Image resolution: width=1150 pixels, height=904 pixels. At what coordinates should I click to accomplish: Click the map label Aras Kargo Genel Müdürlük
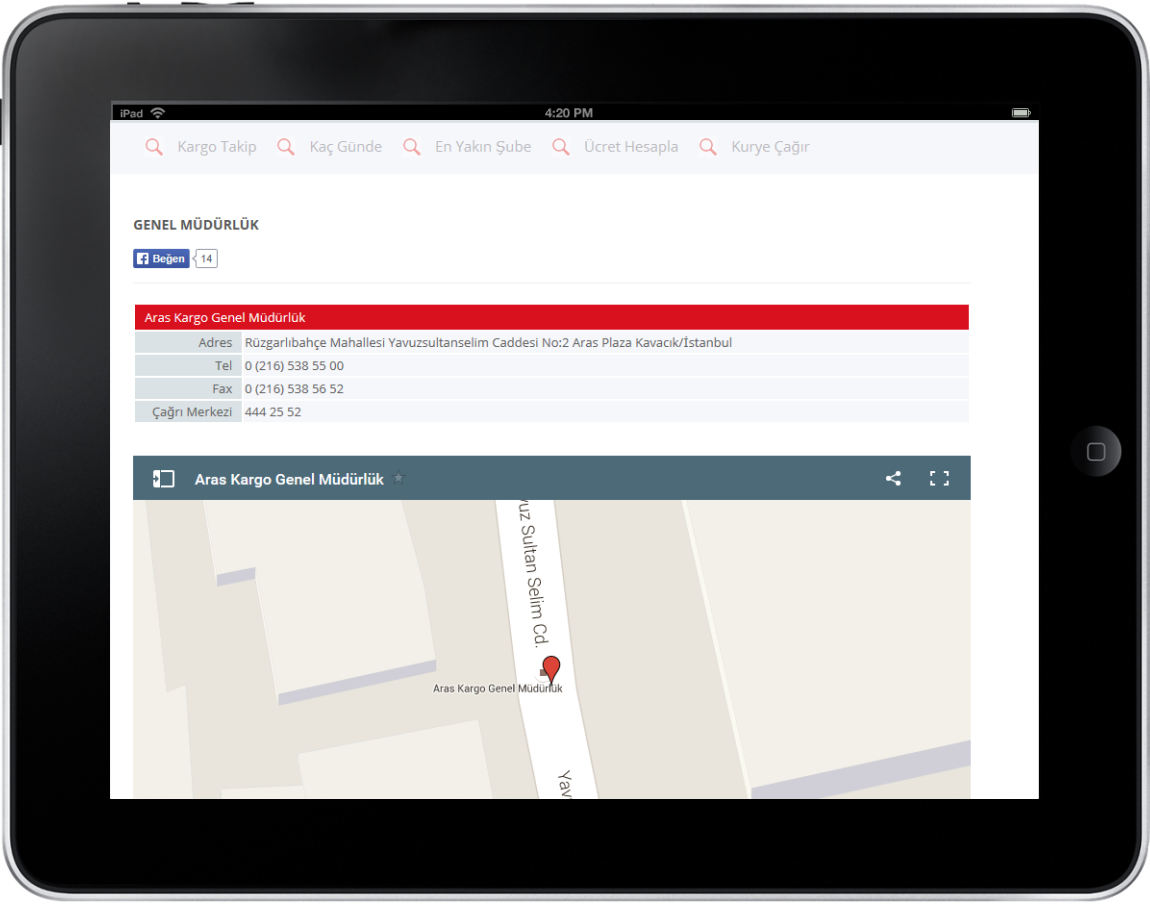[497, 688]
